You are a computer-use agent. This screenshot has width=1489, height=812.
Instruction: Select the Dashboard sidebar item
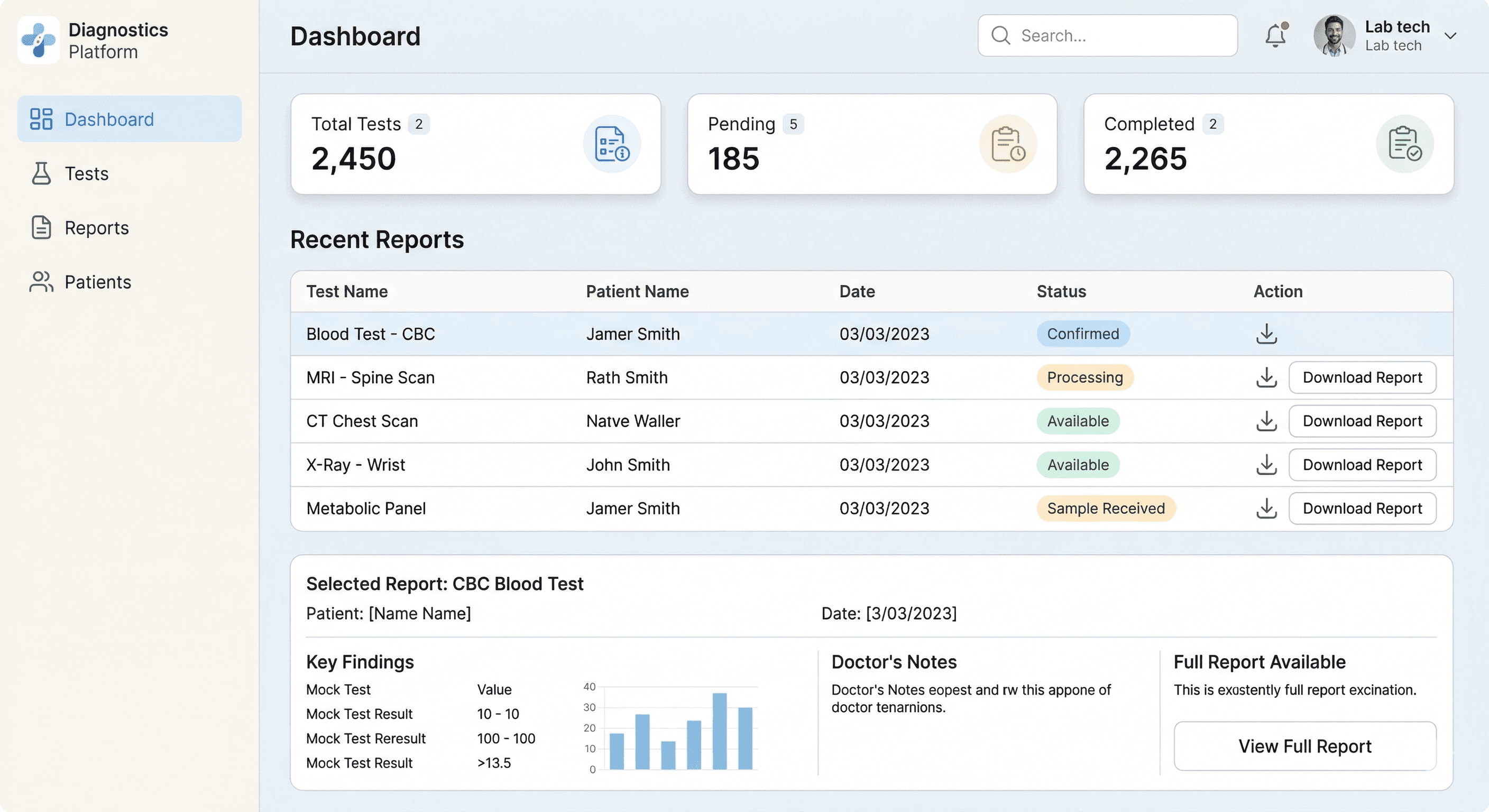(109, 119)
